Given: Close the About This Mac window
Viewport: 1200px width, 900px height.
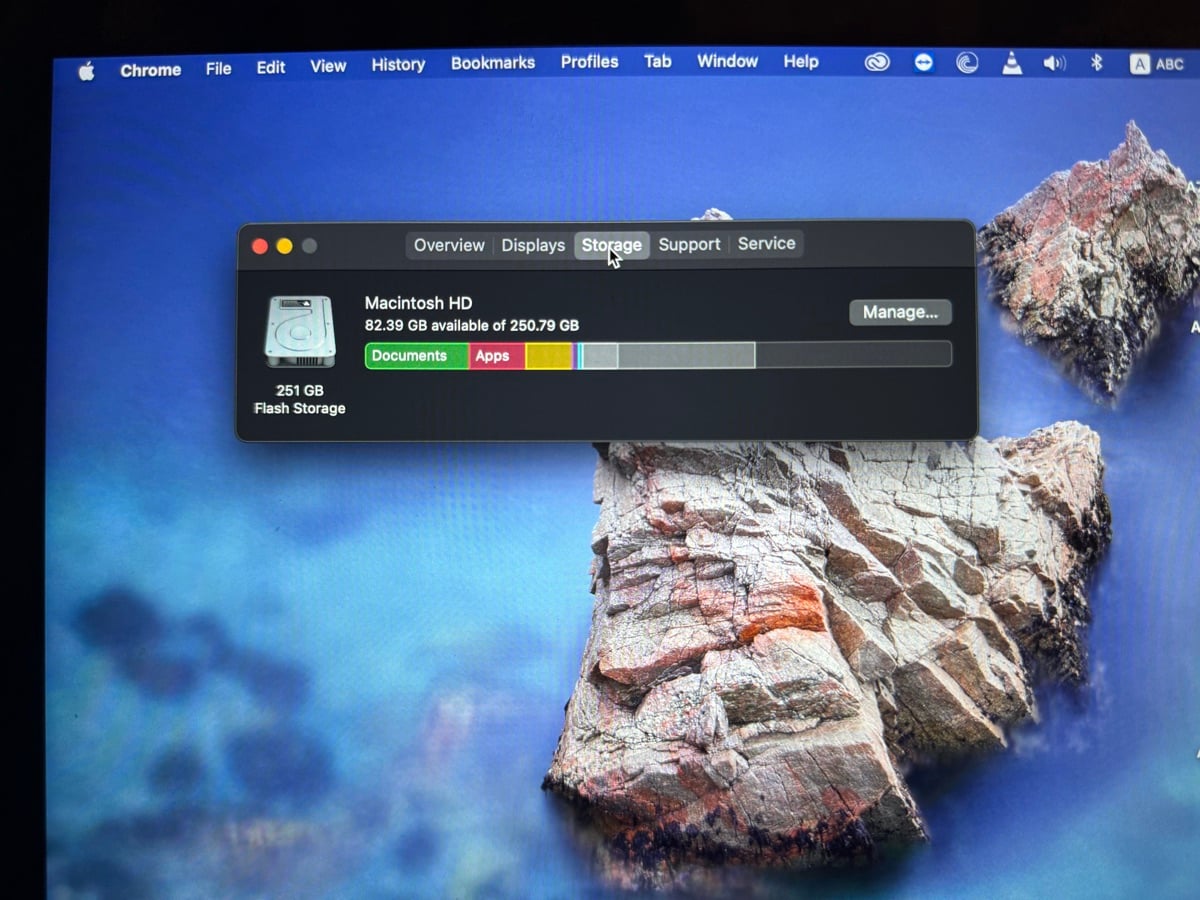Looking at the screenshot, I should click(x=260, y=246).
